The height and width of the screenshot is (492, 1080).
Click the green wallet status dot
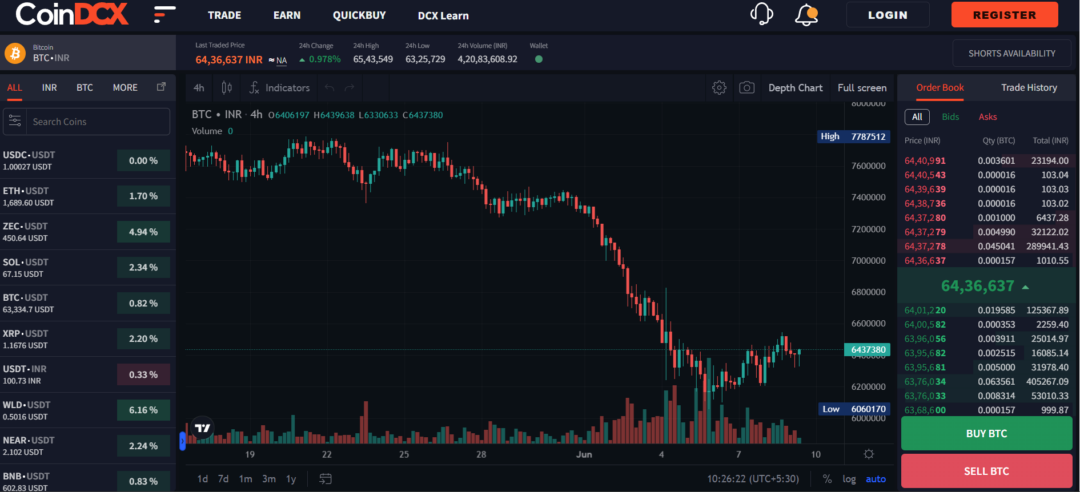[x=539, y=59]
